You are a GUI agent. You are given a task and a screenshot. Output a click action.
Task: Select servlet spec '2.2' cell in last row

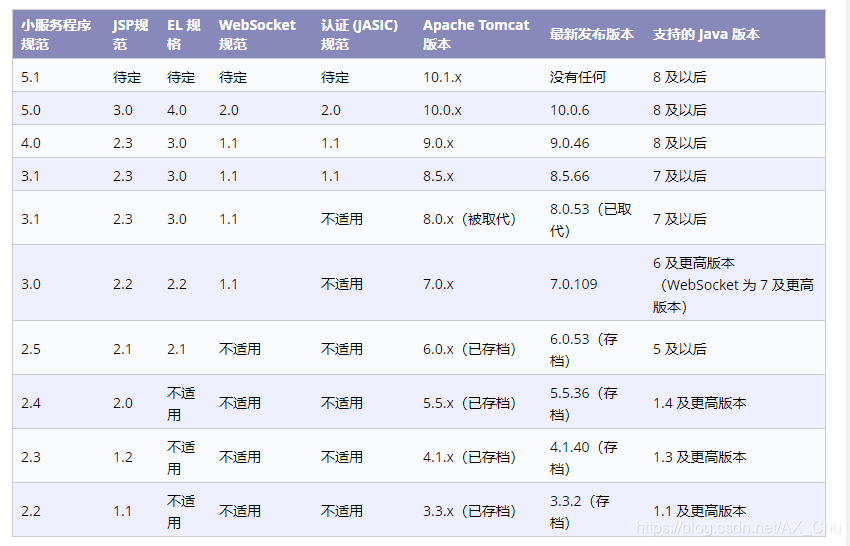tap(30, 511)
